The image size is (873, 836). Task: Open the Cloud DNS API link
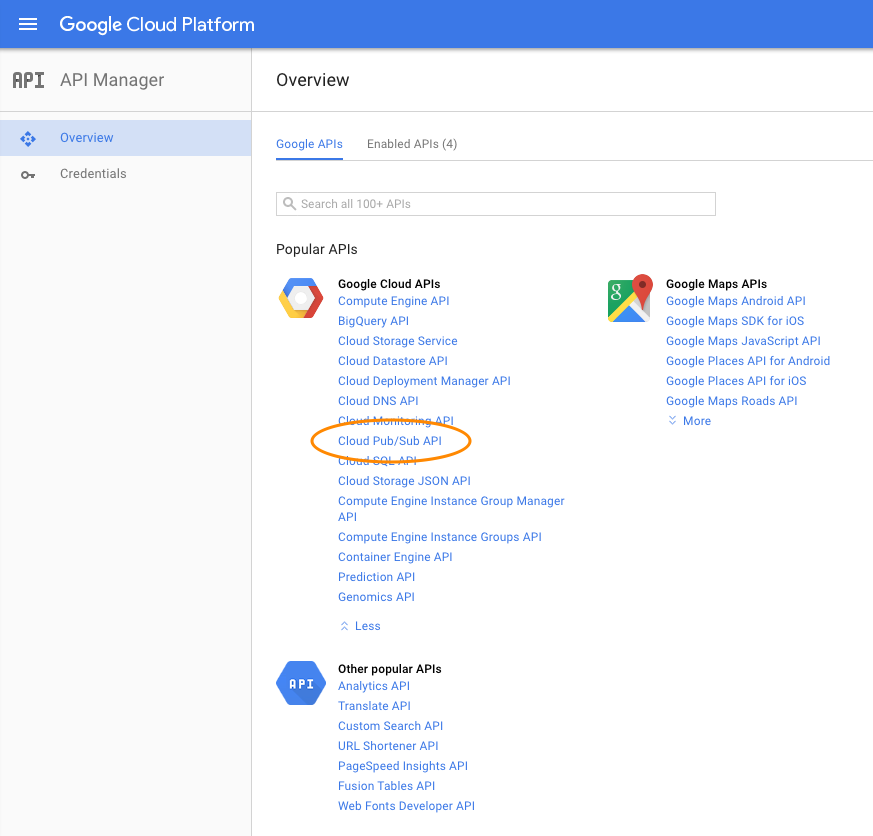pyautogui.click(x=378, y=401)
